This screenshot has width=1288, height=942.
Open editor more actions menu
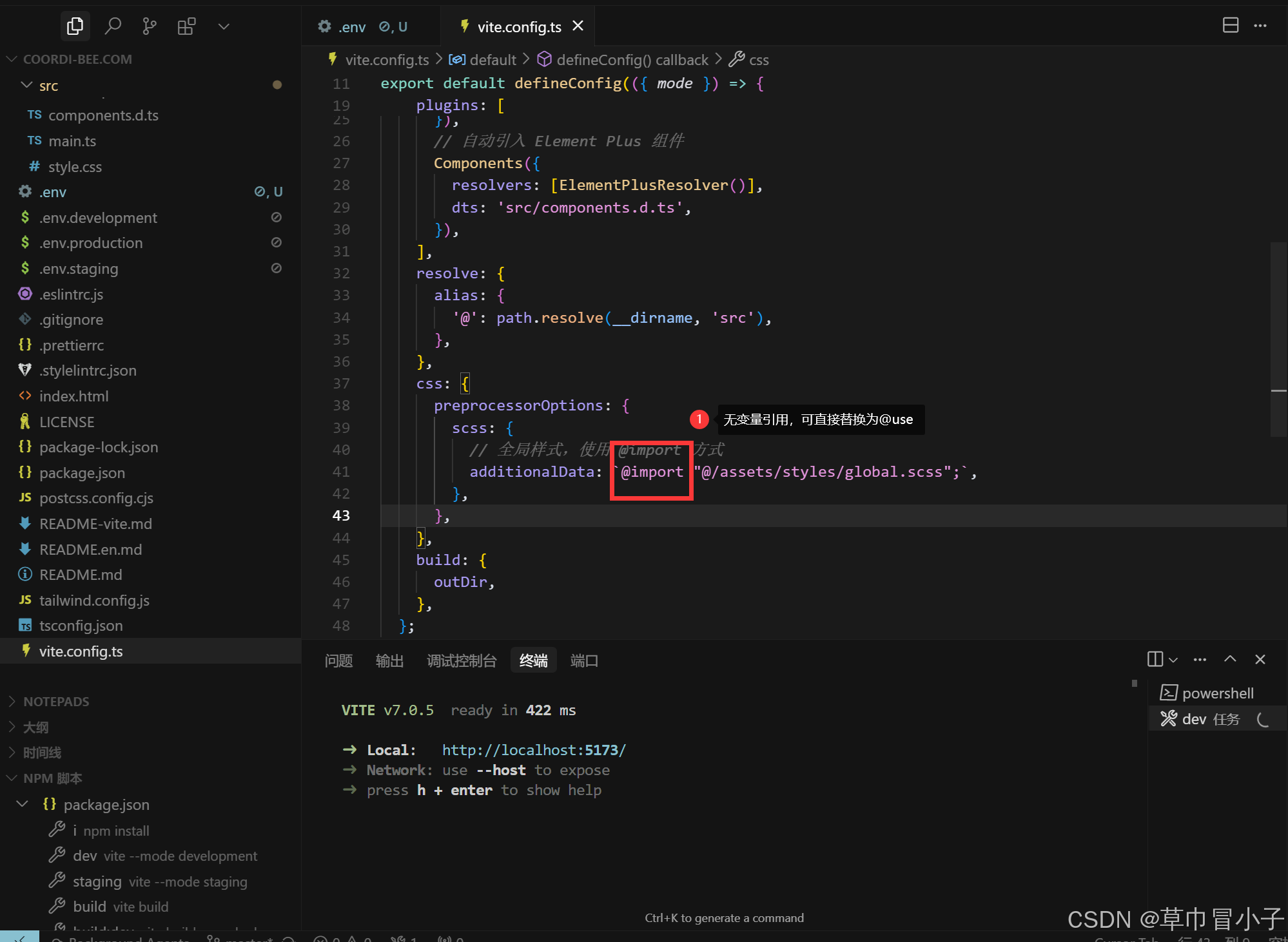pos(1260,26)
